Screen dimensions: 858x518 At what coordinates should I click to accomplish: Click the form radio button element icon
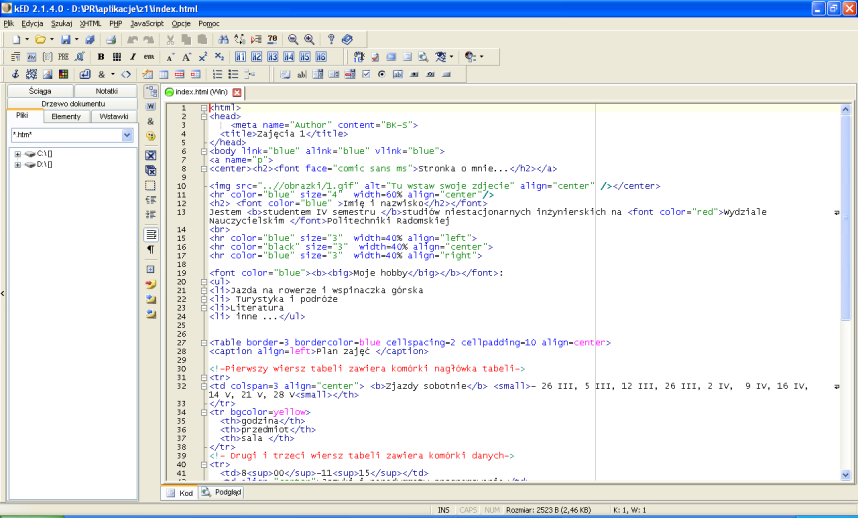[382, 74]
